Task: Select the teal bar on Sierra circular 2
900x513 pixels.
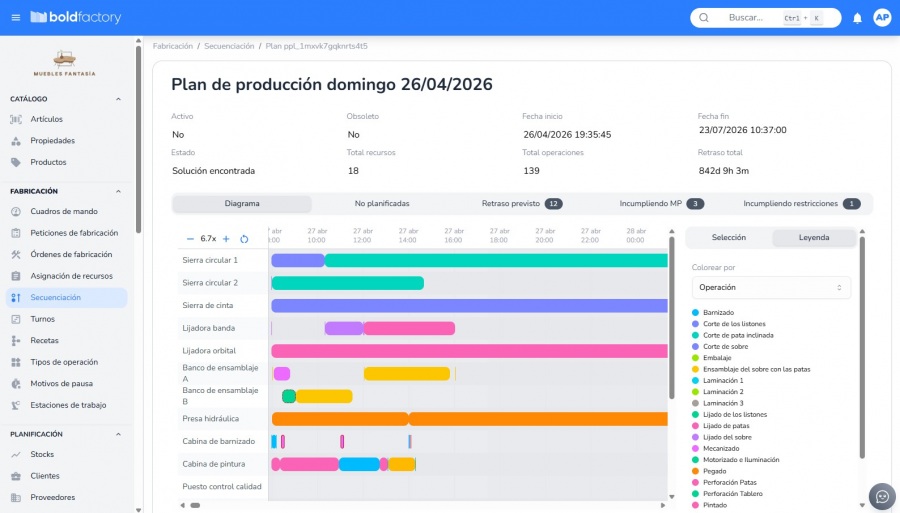Action: point(348,283)
